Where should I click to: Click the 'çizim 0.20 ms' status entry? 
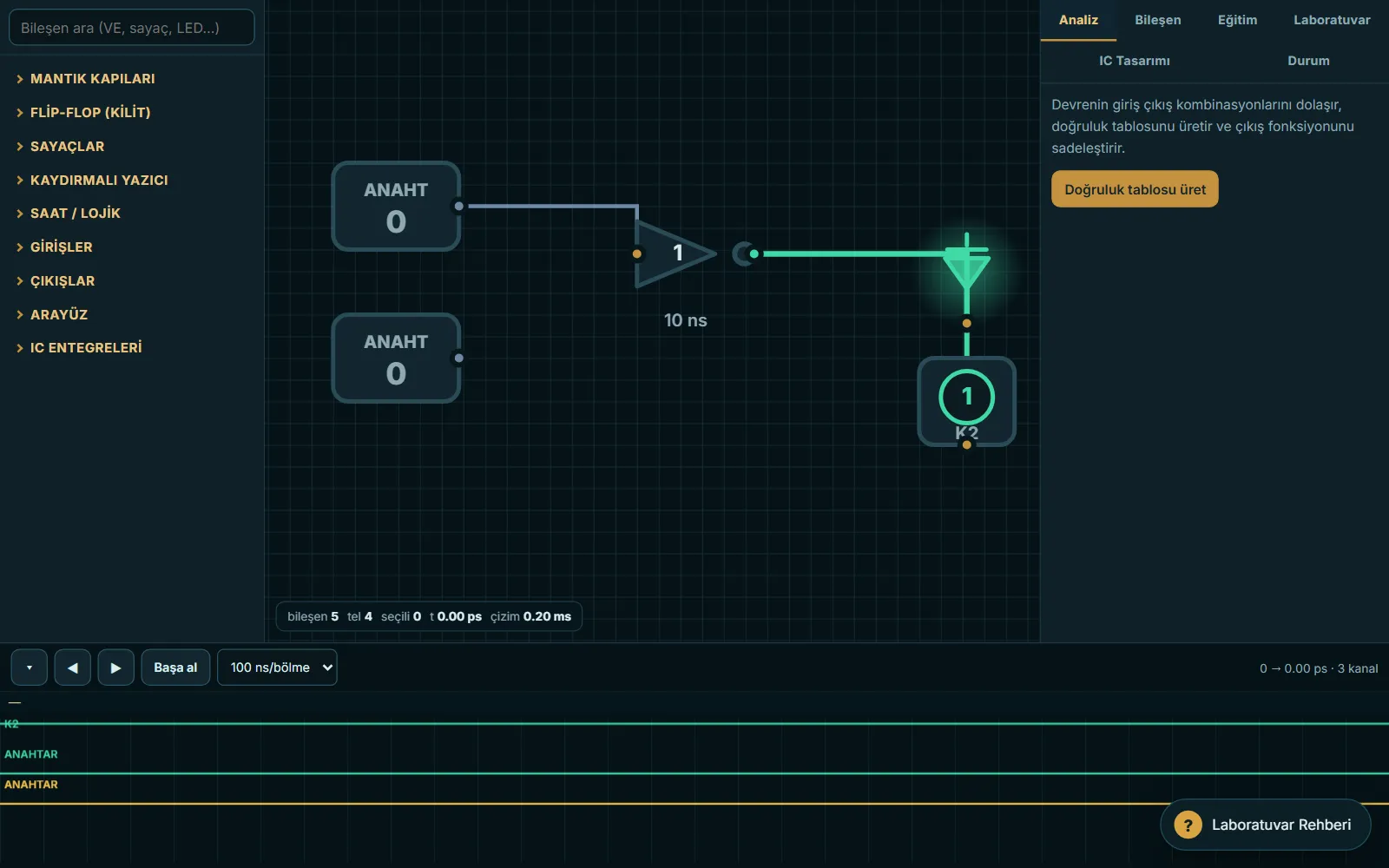530,616
